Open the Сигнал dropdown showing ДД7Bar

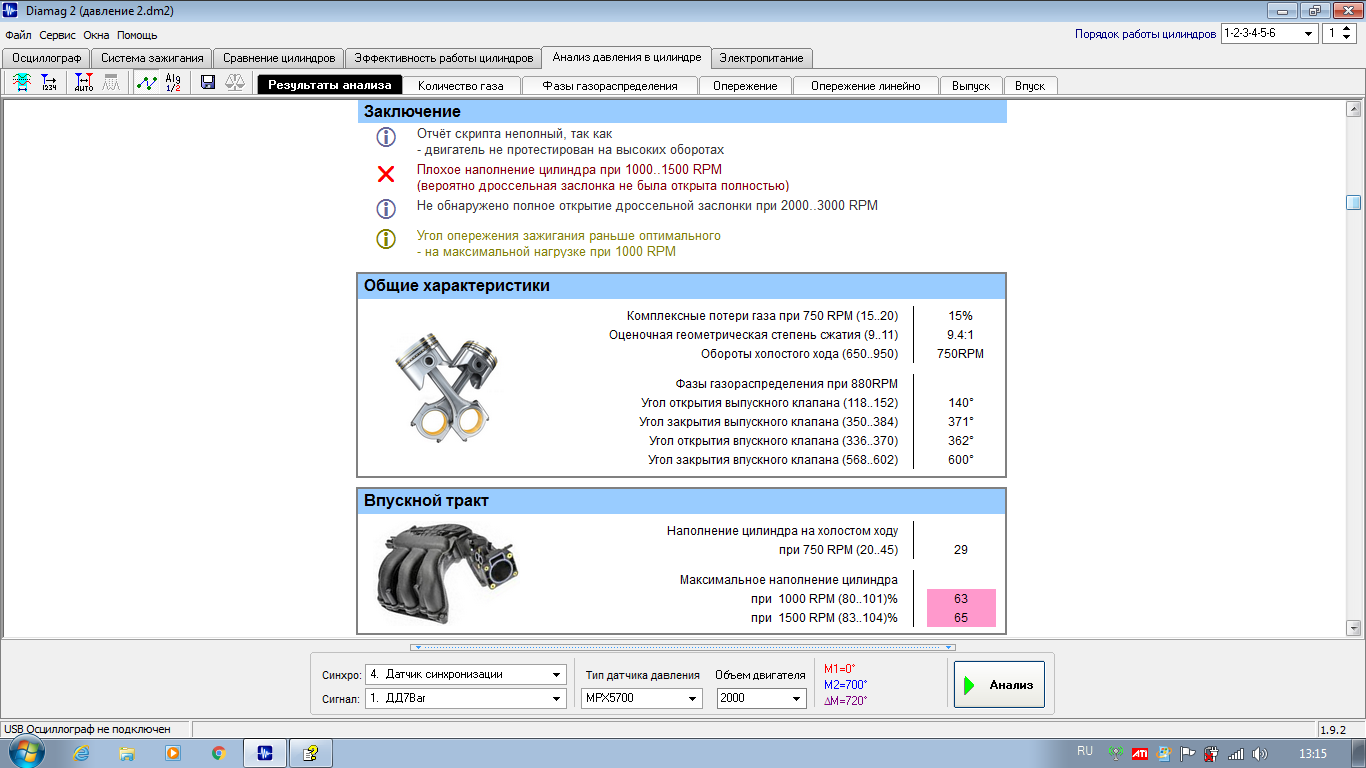[465, 699]
